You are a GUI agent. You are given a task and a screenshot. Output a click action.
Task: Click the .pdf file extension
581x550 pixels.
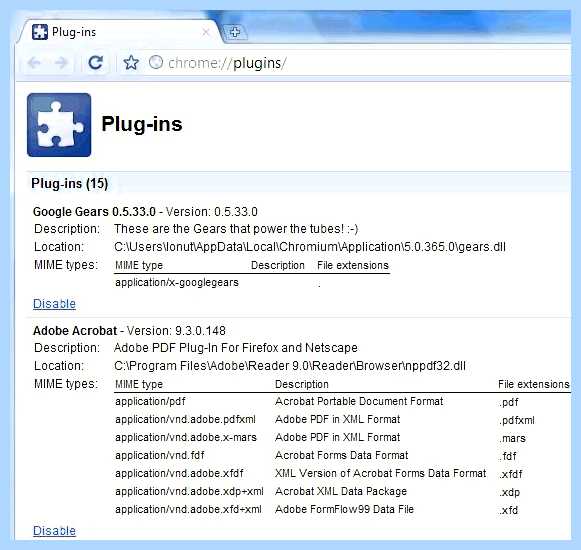pyautogui.click(x=508, y=402)
